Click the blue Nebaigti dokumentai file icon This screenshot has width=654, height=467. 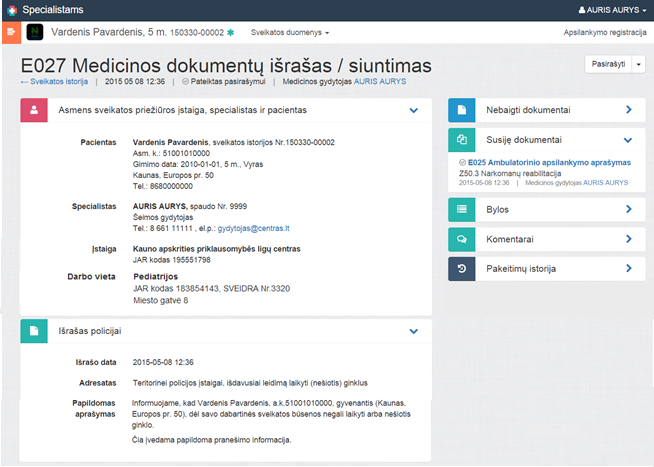click(x=461, y=110)
